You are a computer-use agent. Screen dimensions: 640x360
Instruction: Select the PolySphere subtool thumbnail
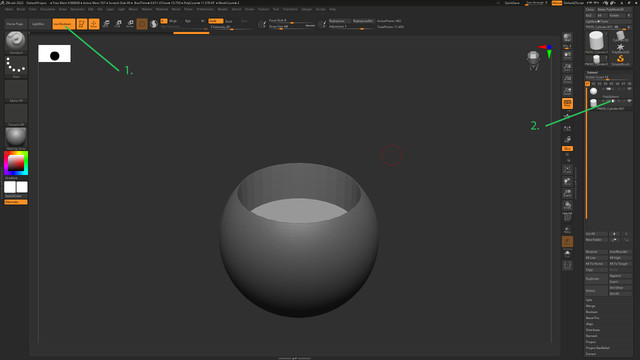(x=593, y=91)
